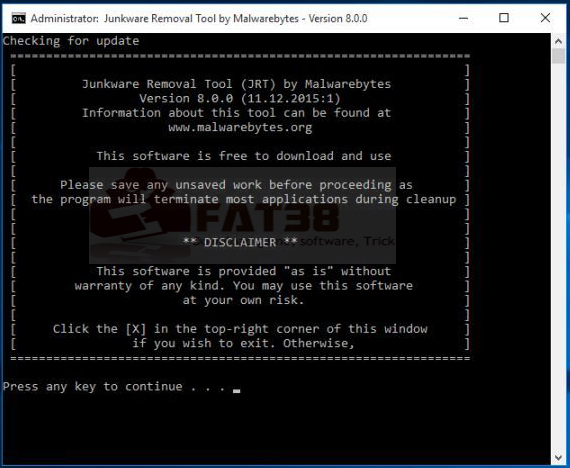Click the scrollbar down arrow
The image size is (570, 468).
pos(558,457)
